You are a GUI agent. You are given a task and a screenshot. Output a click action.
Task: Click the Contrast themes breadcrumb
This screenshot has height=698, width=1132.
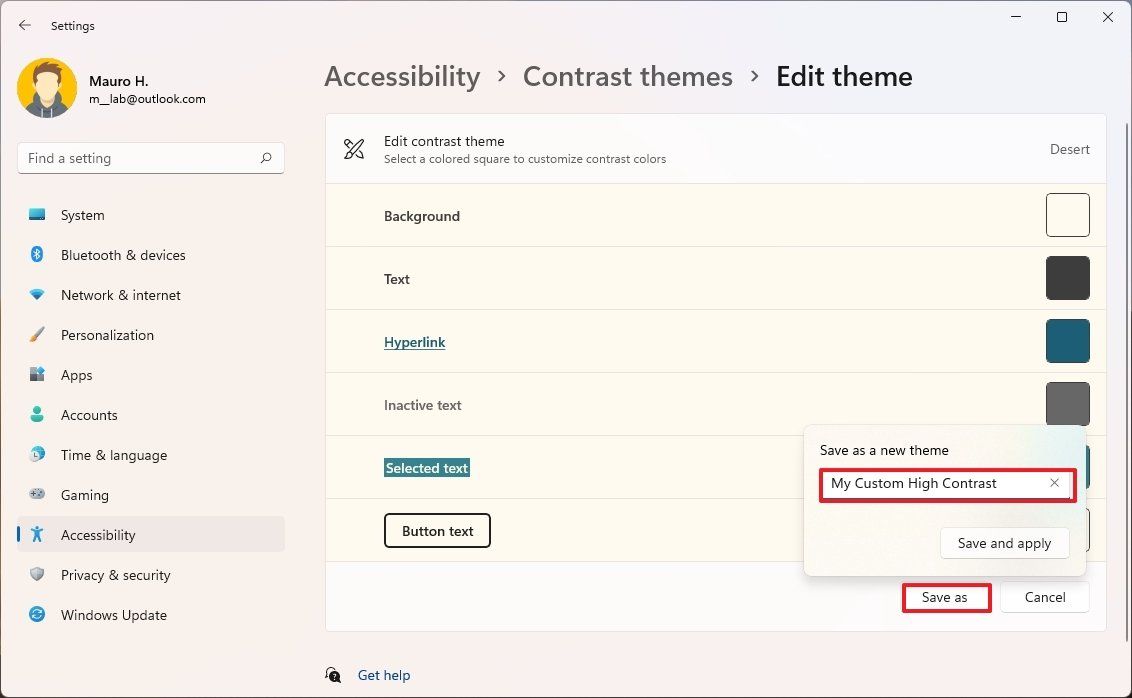point(628,76)
